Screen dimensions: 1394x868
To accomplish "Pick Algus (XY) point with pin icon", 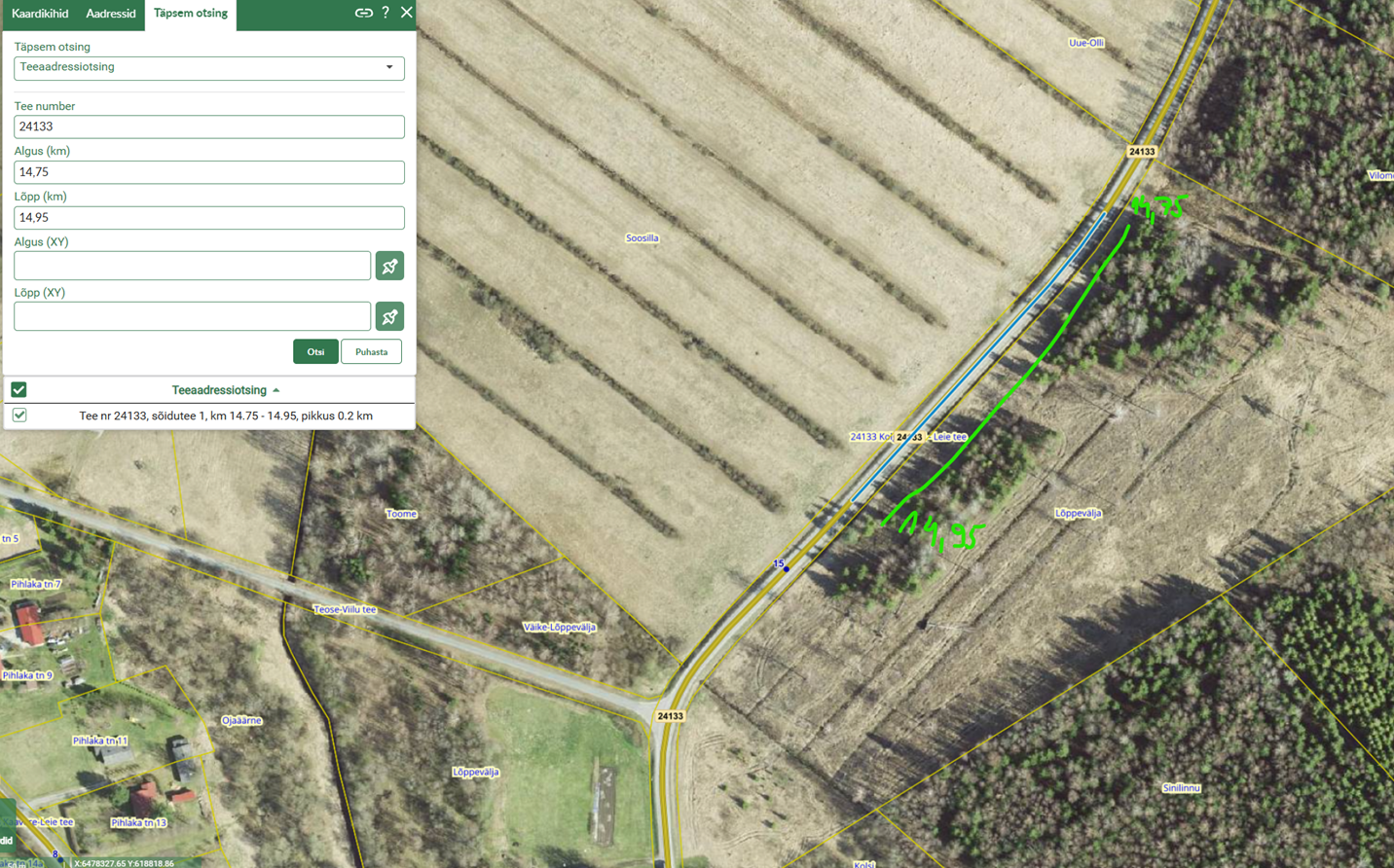I will coord(389,266).
